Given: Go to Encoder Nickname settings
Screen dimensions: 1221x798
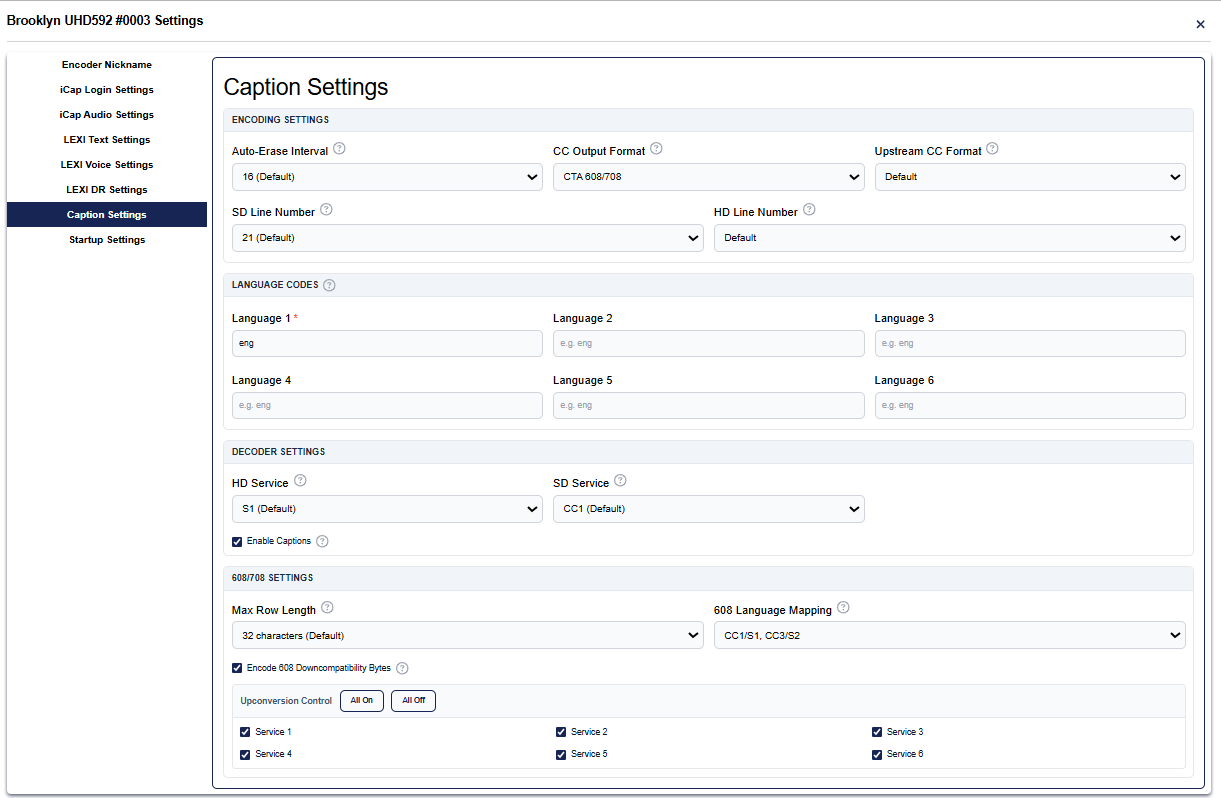Looking at the screenshot, I should (x=107, y=65).
